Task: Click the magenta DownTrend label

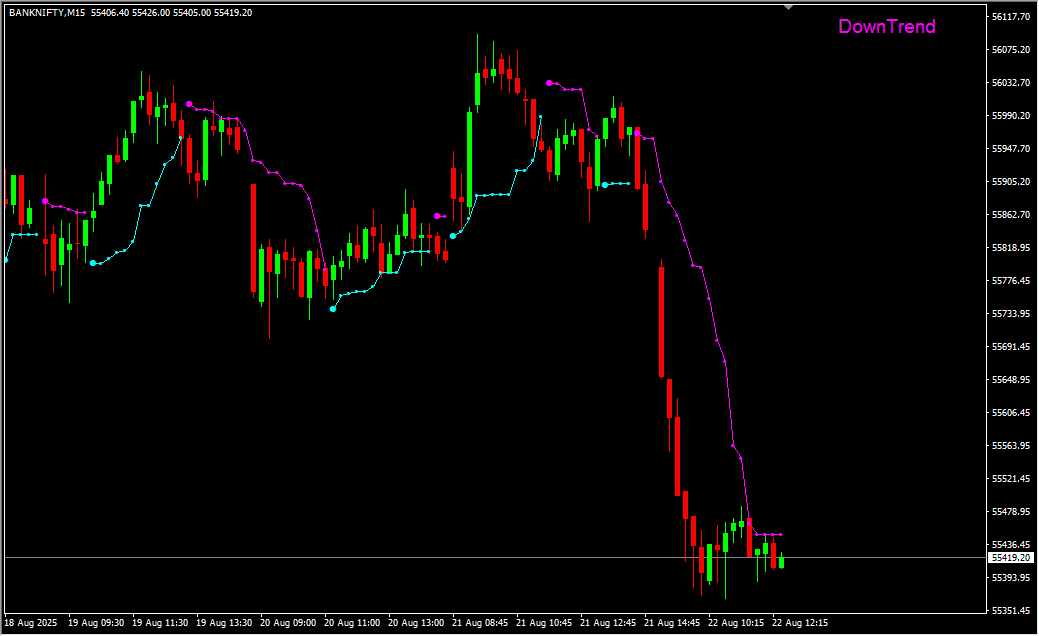Action: pos(886,27)
